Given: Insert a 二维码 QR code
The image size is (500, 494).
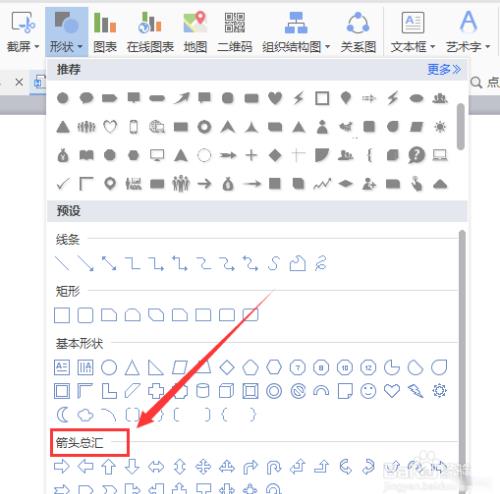Looking at the screenshot, I should [235, 31].
